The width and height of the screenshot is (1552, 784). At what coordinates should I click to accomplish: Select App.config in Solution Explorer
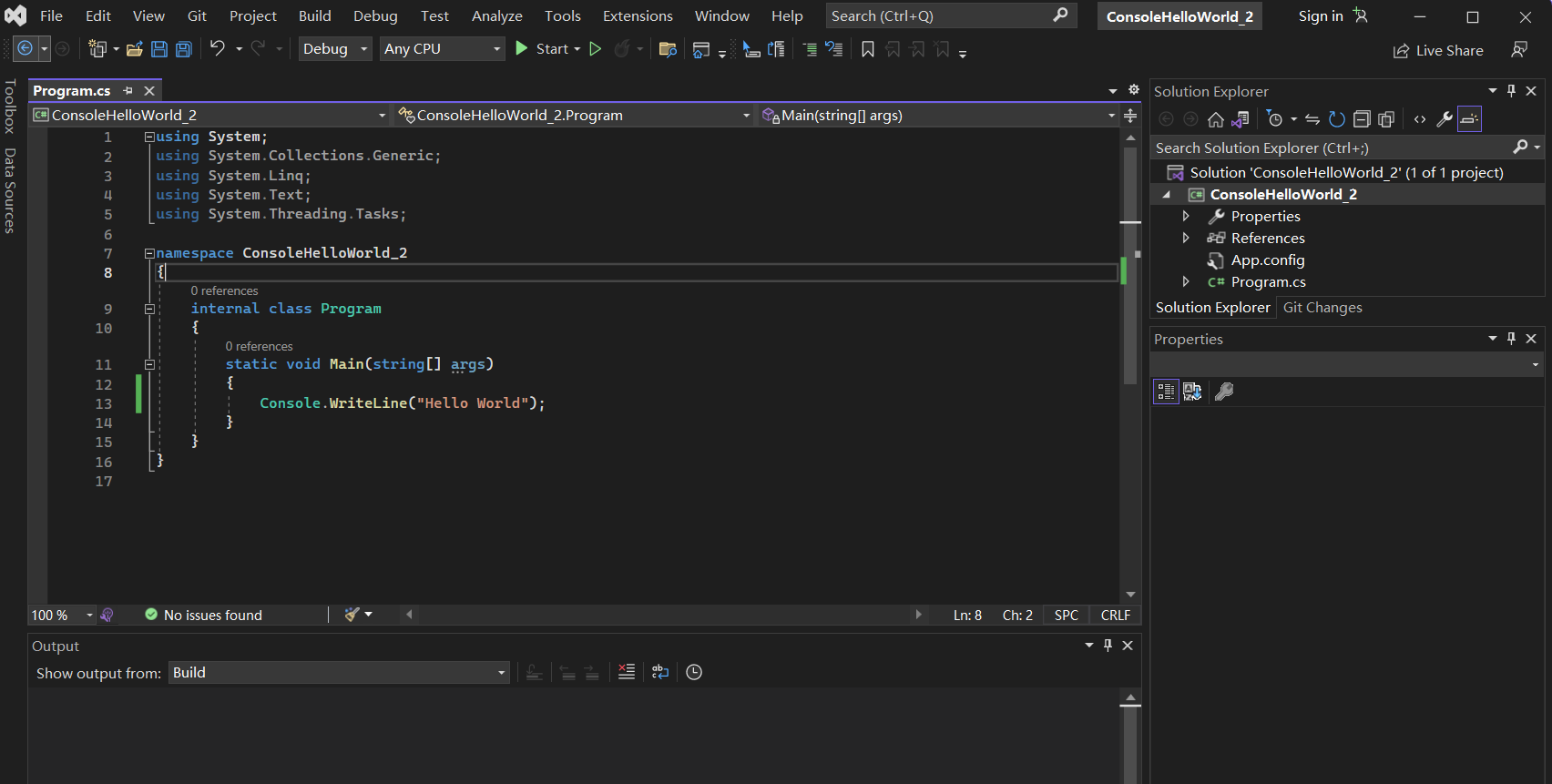1268,260
